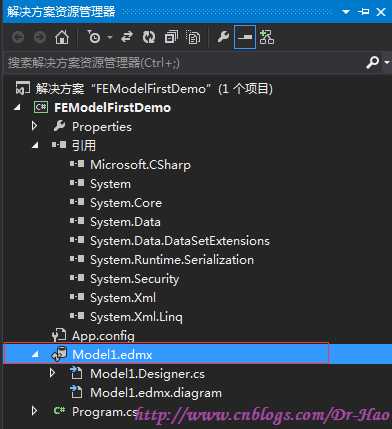This screenshot has height=429, width=392.
Task: Click reference icon beside System.Security
Action: [x=77, y=278]
